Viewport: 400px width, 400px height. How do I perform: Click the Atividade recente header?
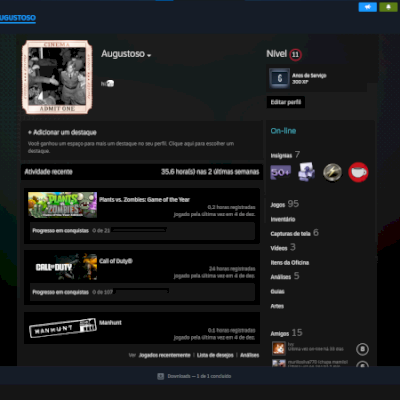48,172
